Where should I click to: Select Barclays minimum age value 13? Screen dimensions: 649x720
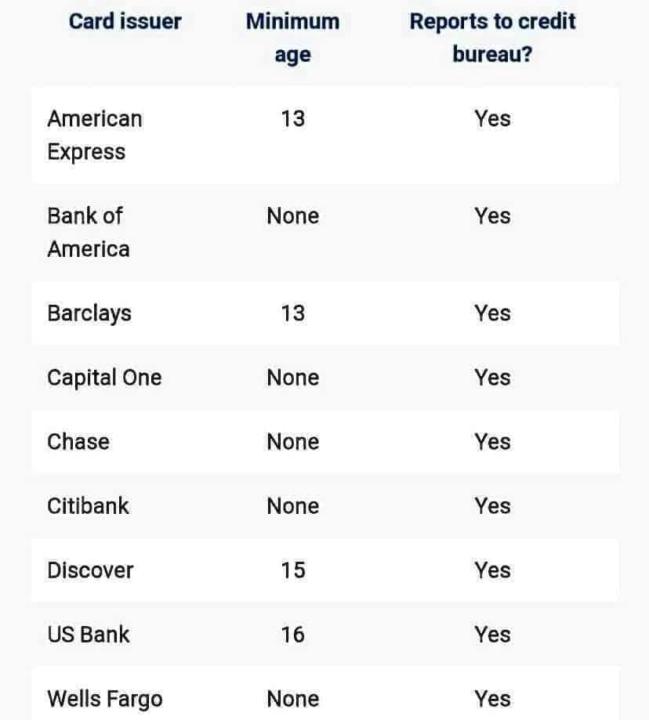click(x=292, y=313)
